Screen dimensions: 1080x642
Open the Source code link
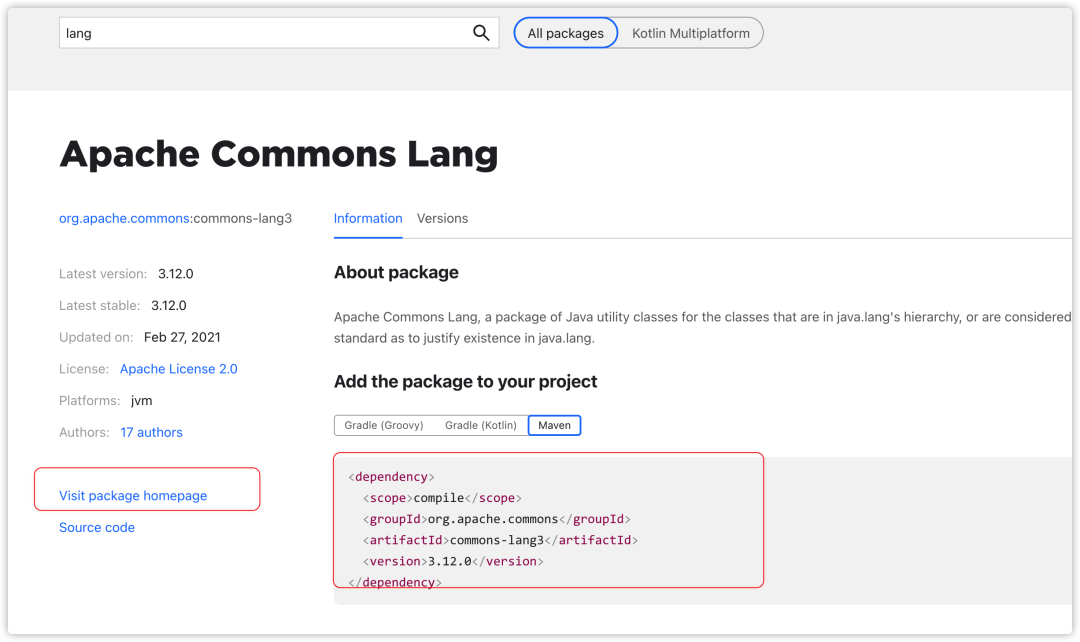click(x=97, y=527)
